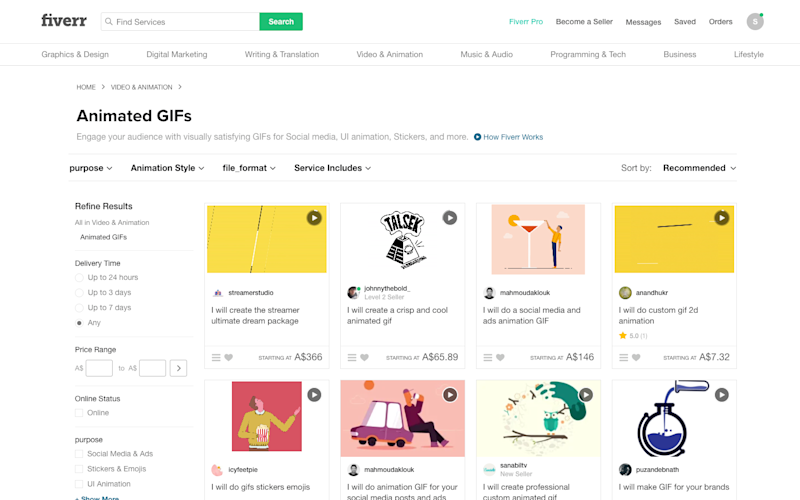The height and width of the screenshot is (500, 800).
Task: Open Programming & Tech category
Action: pyautogui.click(x=588, y=54)
